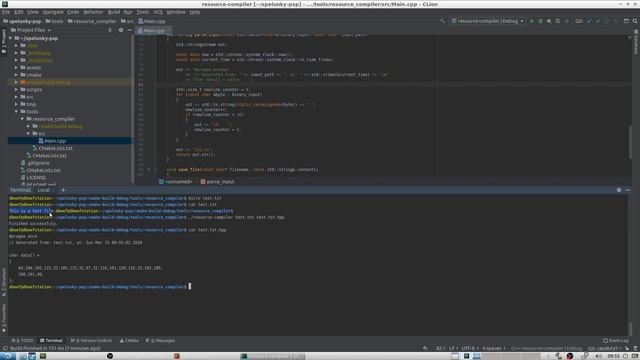Open the VCS menu
The height and width of the screenshot is (360, 640).
click(x=158, y=12)
